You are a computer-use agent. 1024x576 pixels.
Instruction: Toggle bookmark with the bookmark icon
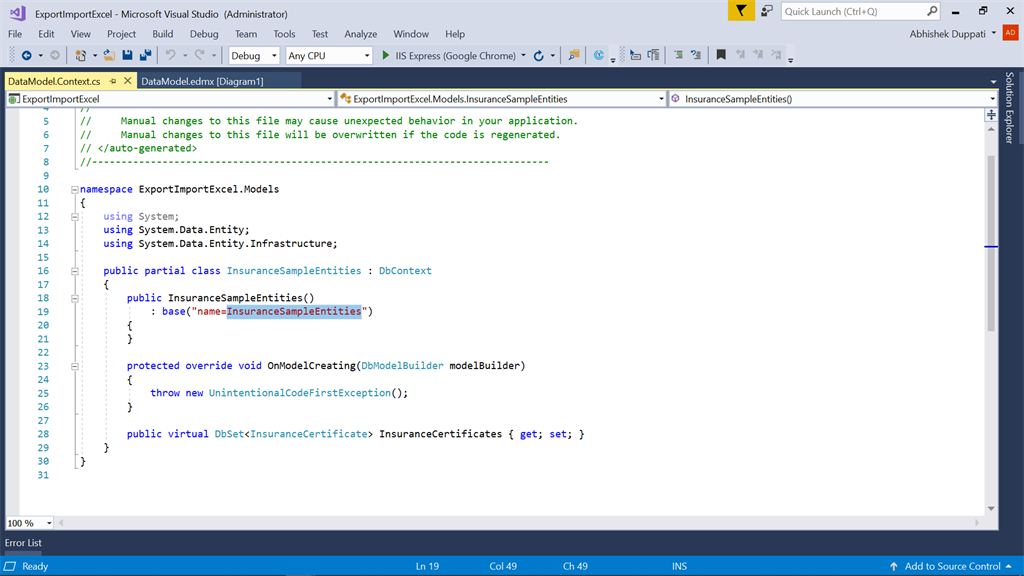[721, 56]
